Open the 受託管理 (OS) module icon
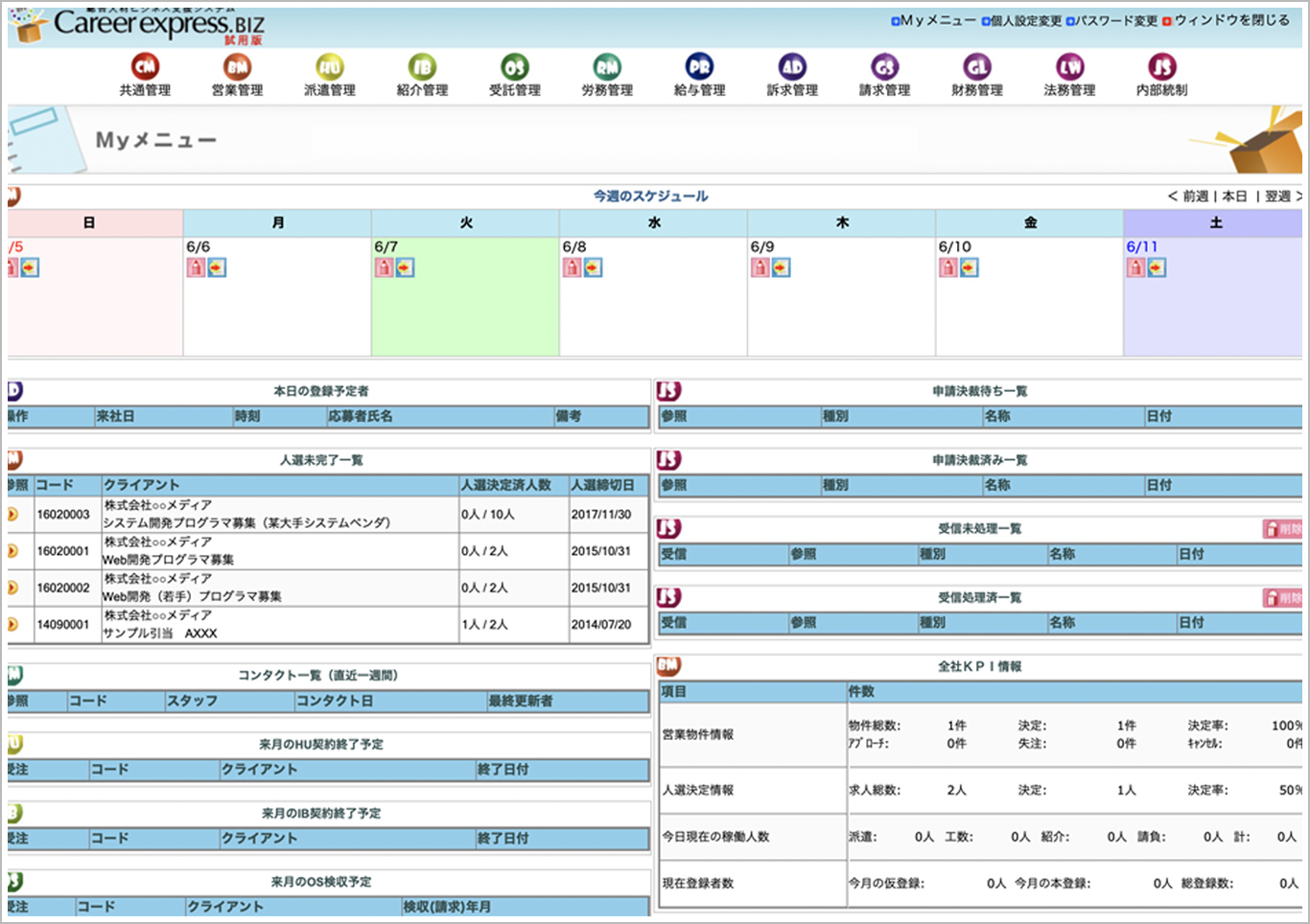The height and width of the screenshot is (924, 1310). 515,67
